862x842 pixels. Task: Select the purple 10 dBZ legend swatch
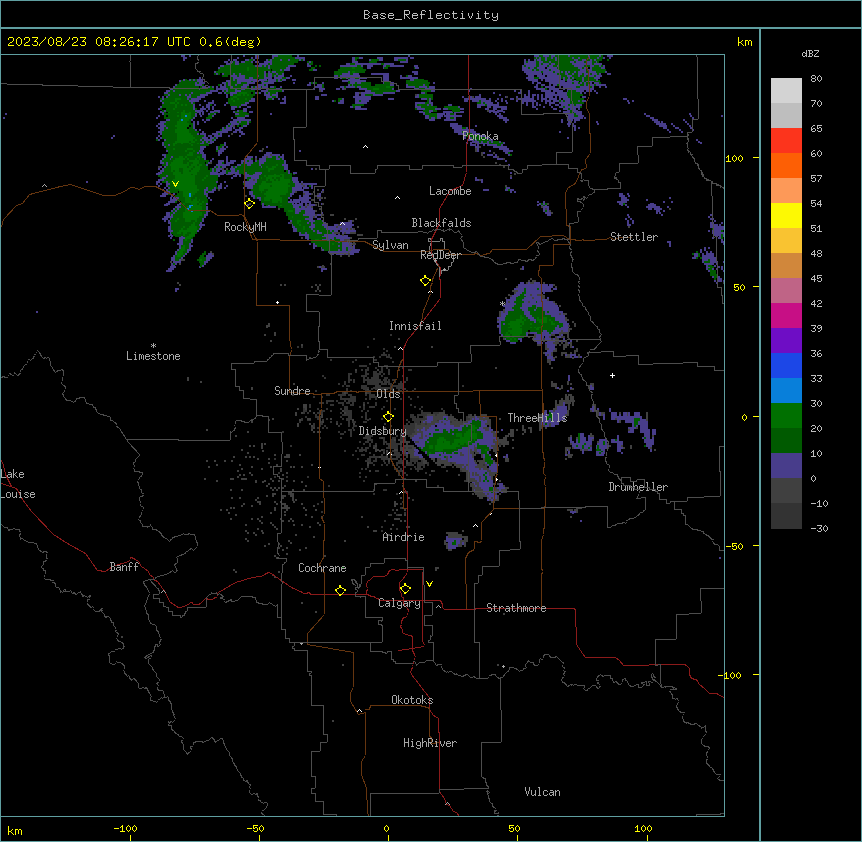786,466
